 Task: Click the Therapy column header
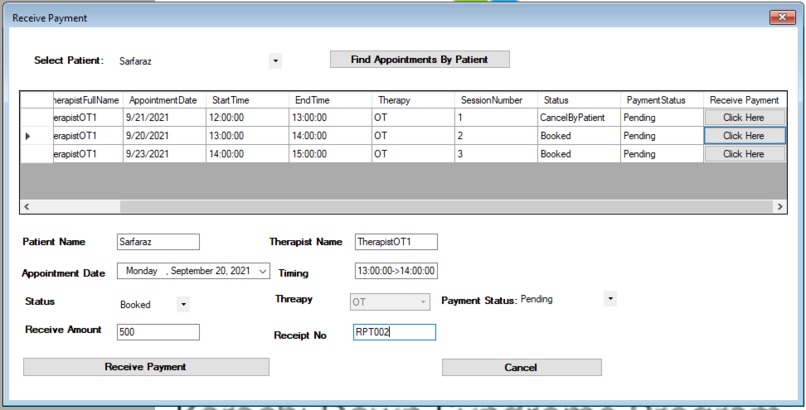coord(413,100)
